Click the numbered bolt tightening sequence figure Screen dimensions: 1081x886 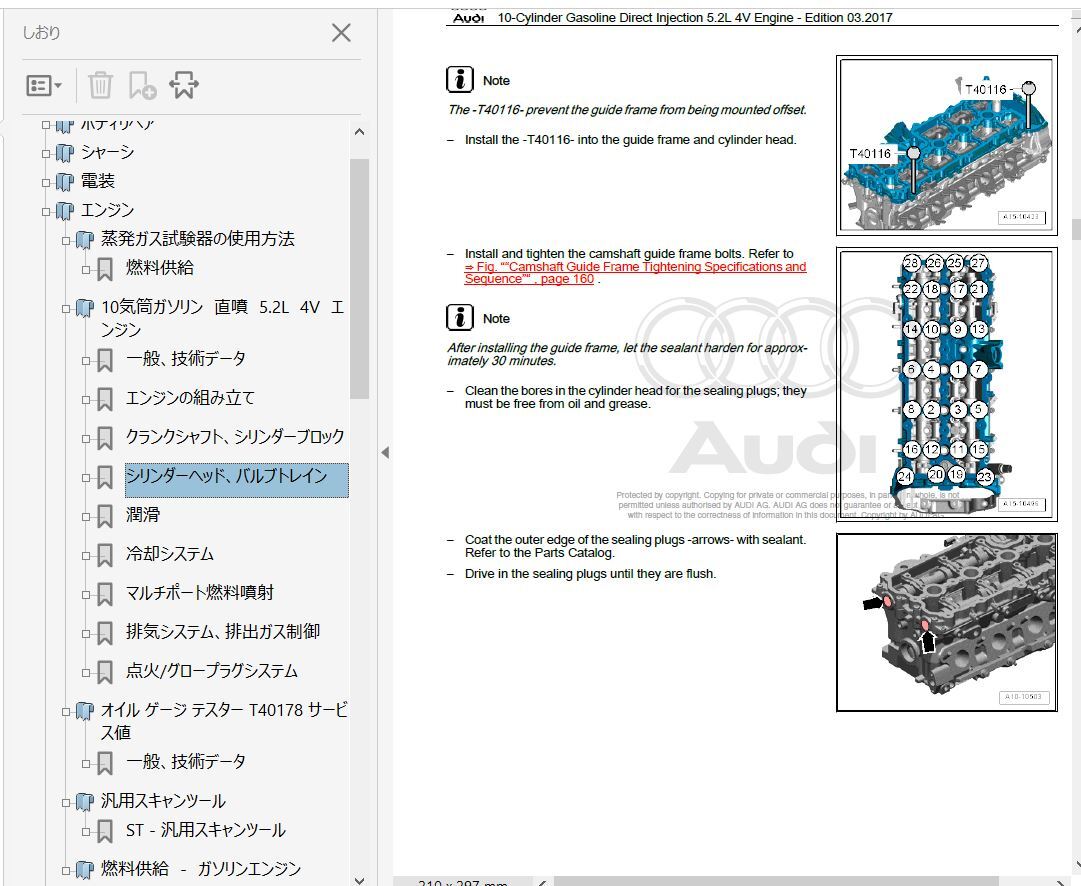click(x=947, y=385)
